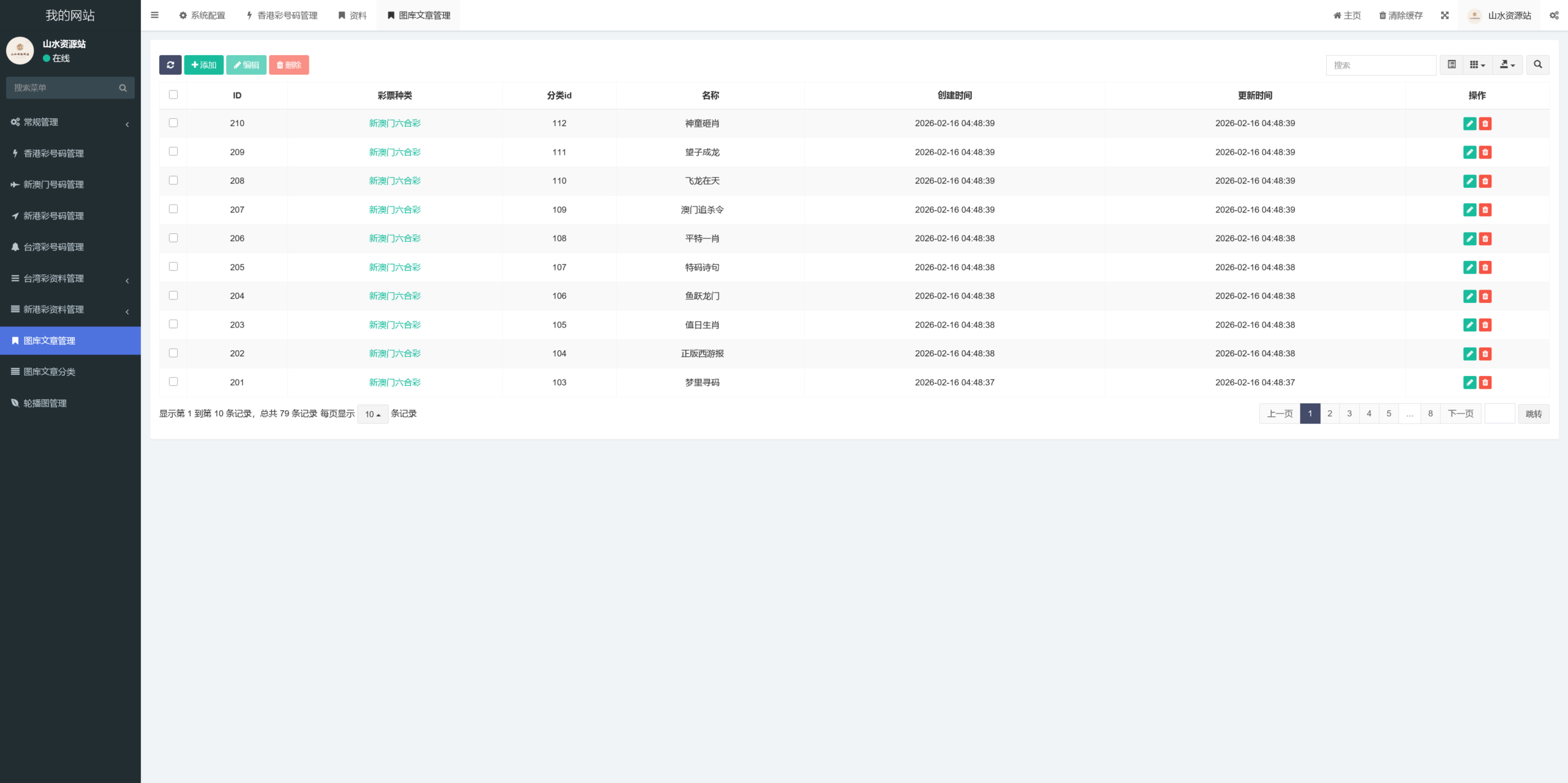Toggle the table list view icon
The image size is (1568, 783).
coord(1452,65)
